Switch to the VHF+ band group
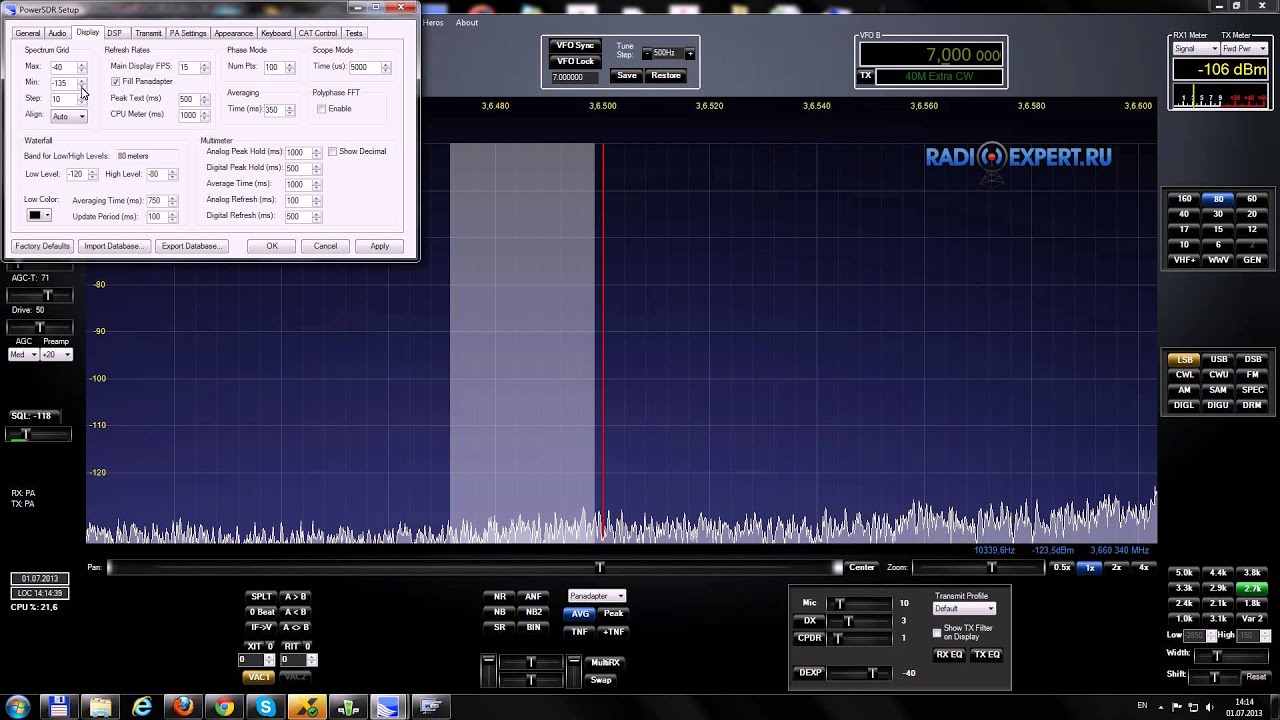This screenshot has height=720, width=1280. (x=1184, y=260)
